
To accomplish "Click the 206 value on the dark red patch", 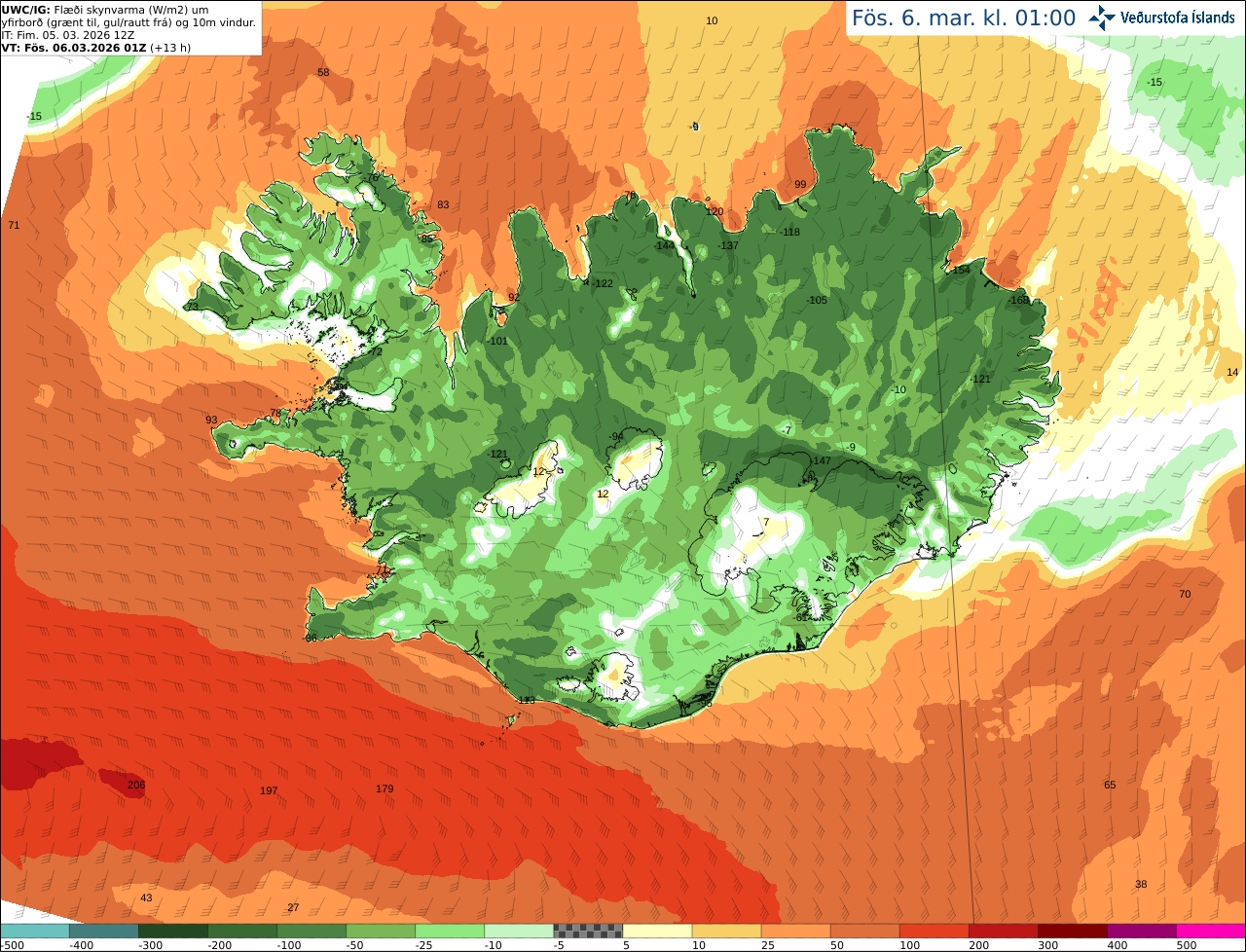I will pyautogui.click(x=136, y=785).
